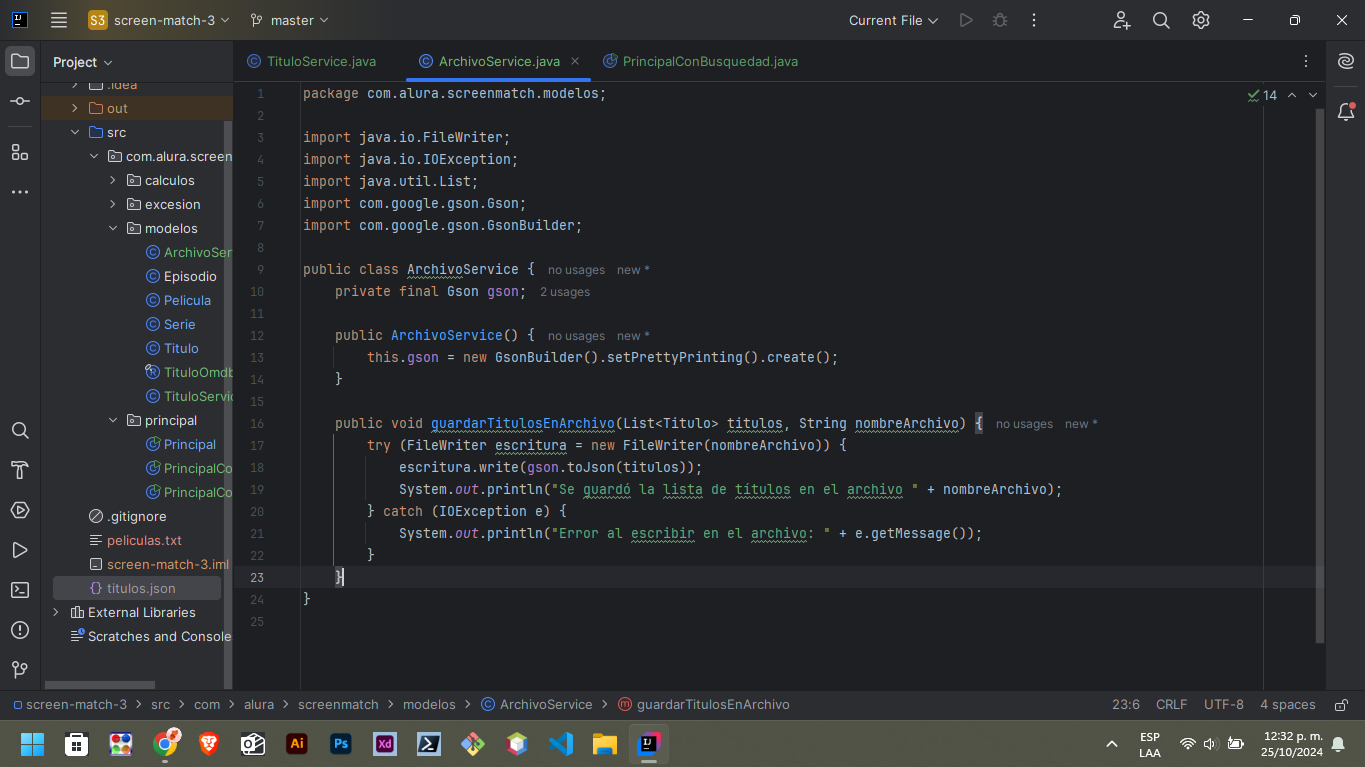
Task: Open Find tool window in sidebar
Action: (20, 430)
